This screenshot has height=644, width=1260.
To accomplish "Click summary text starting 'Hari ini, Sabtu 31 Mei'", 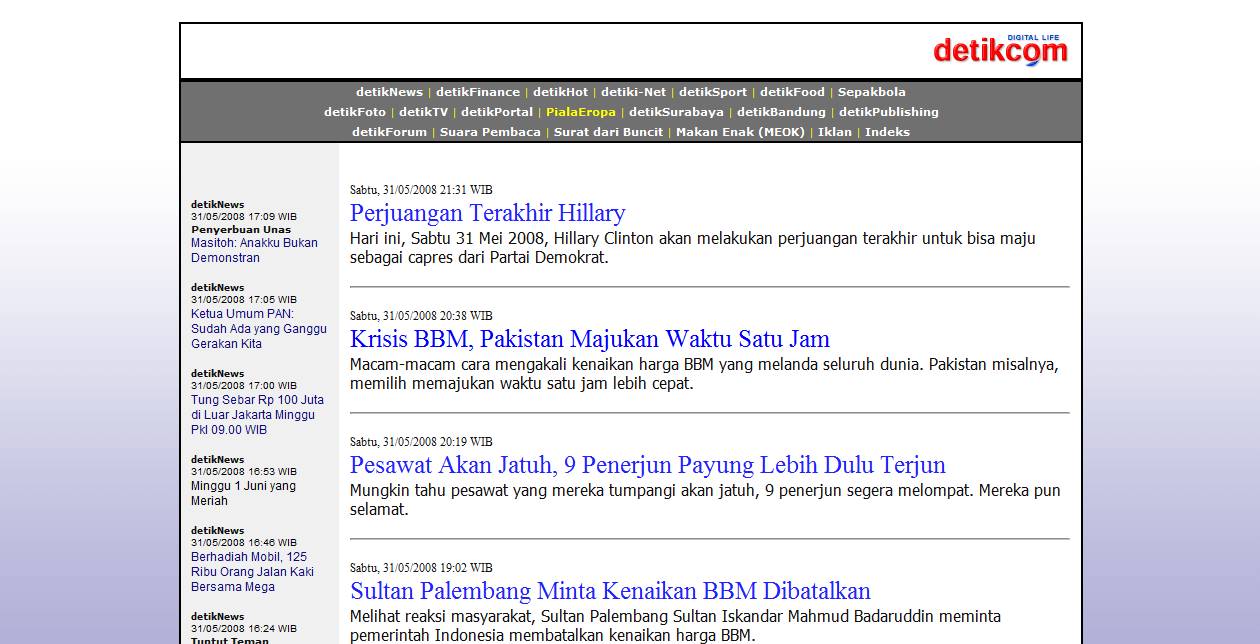I will pyautogui.click(x=693, y=248).
